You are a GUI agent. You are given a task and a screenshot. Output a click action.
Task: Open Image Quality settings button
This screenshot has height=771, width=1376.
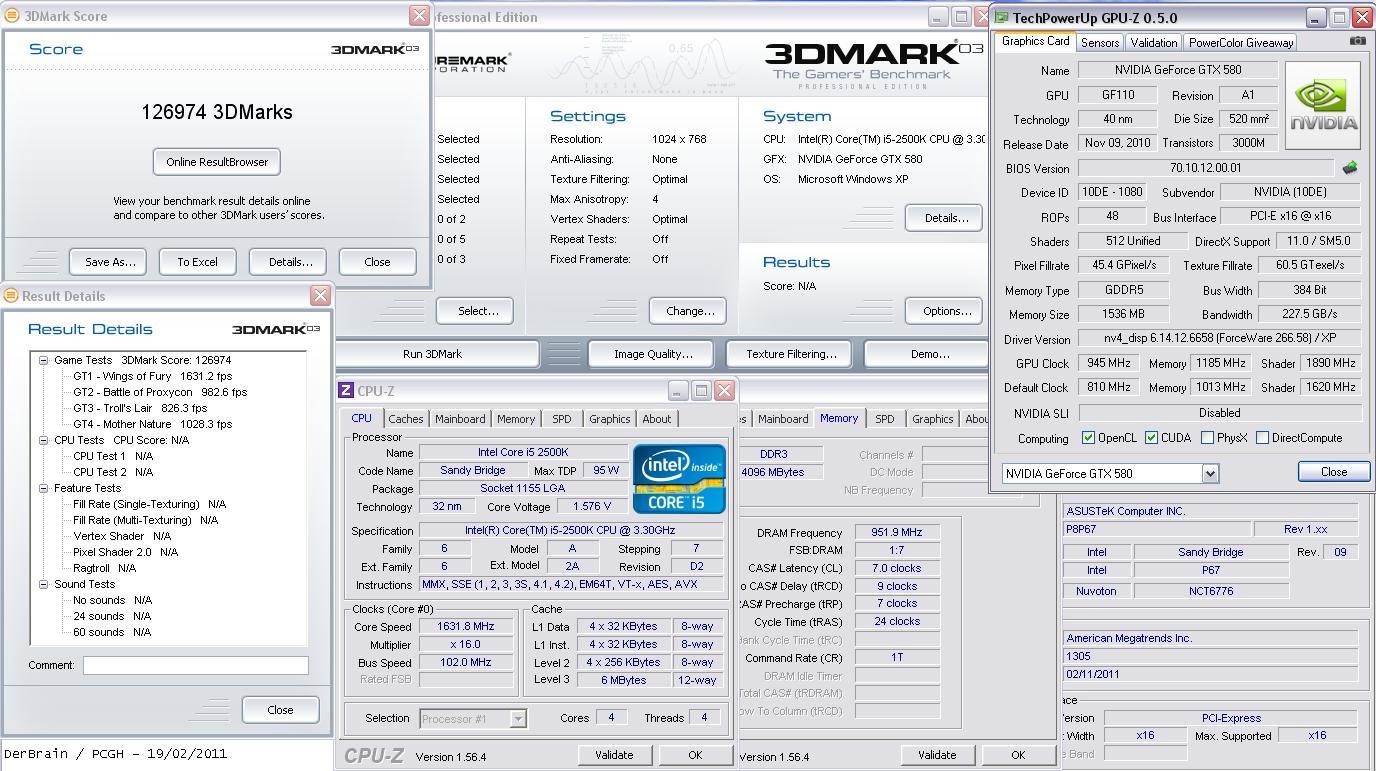click(653, 354)
